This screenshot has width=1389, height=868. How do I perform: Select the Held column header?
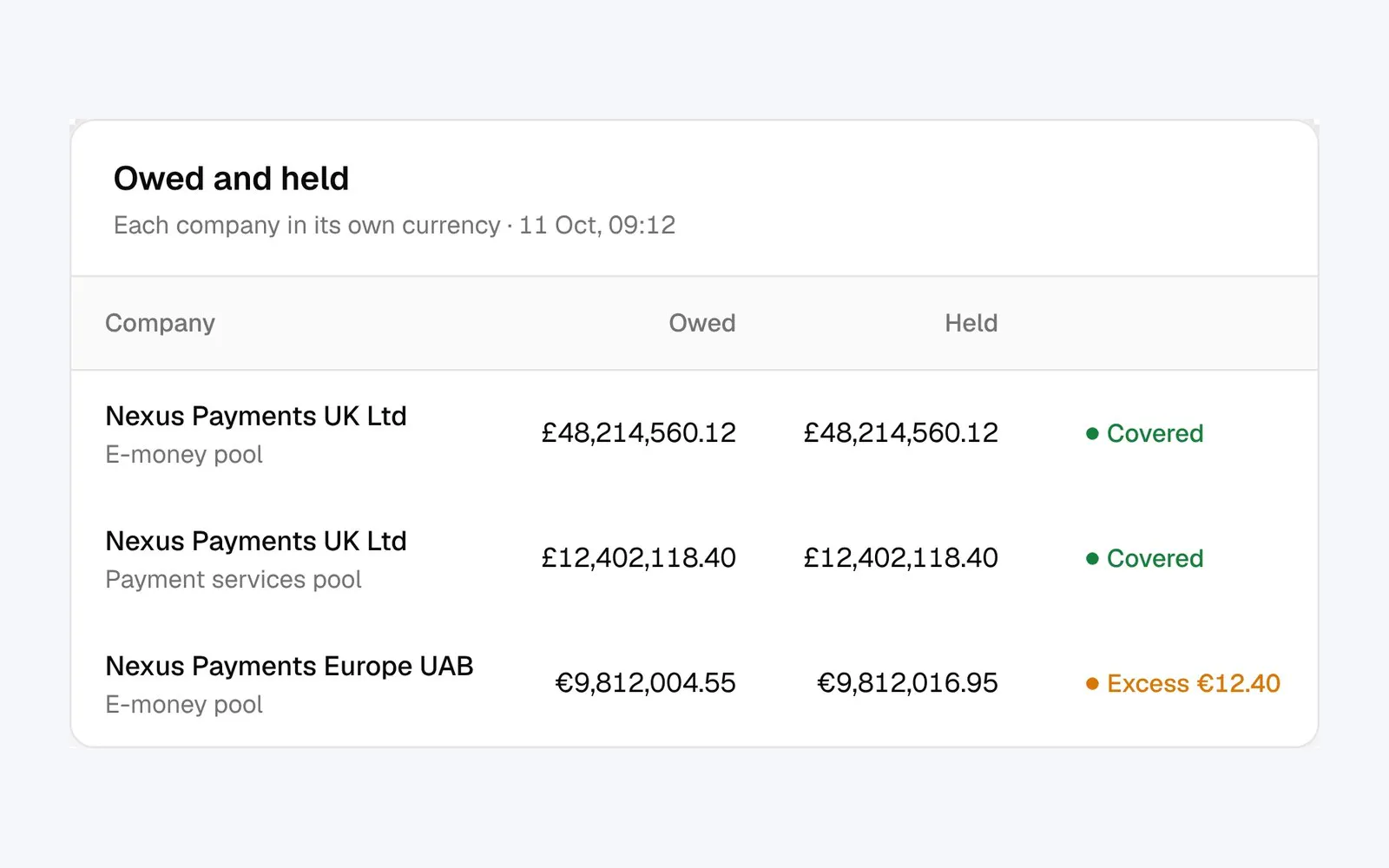[971, 323]
